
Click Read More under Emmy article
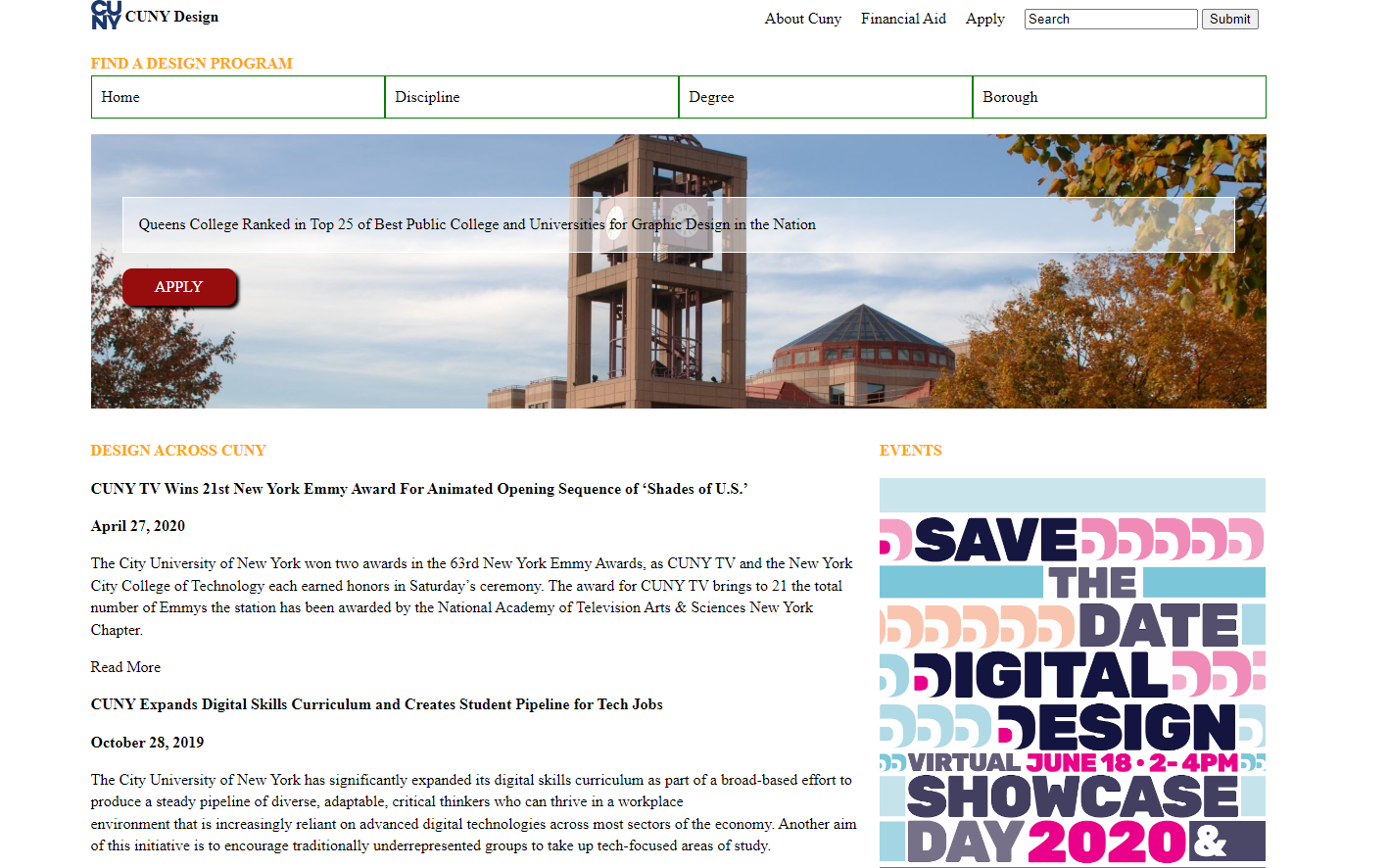(x=125, y=667)
